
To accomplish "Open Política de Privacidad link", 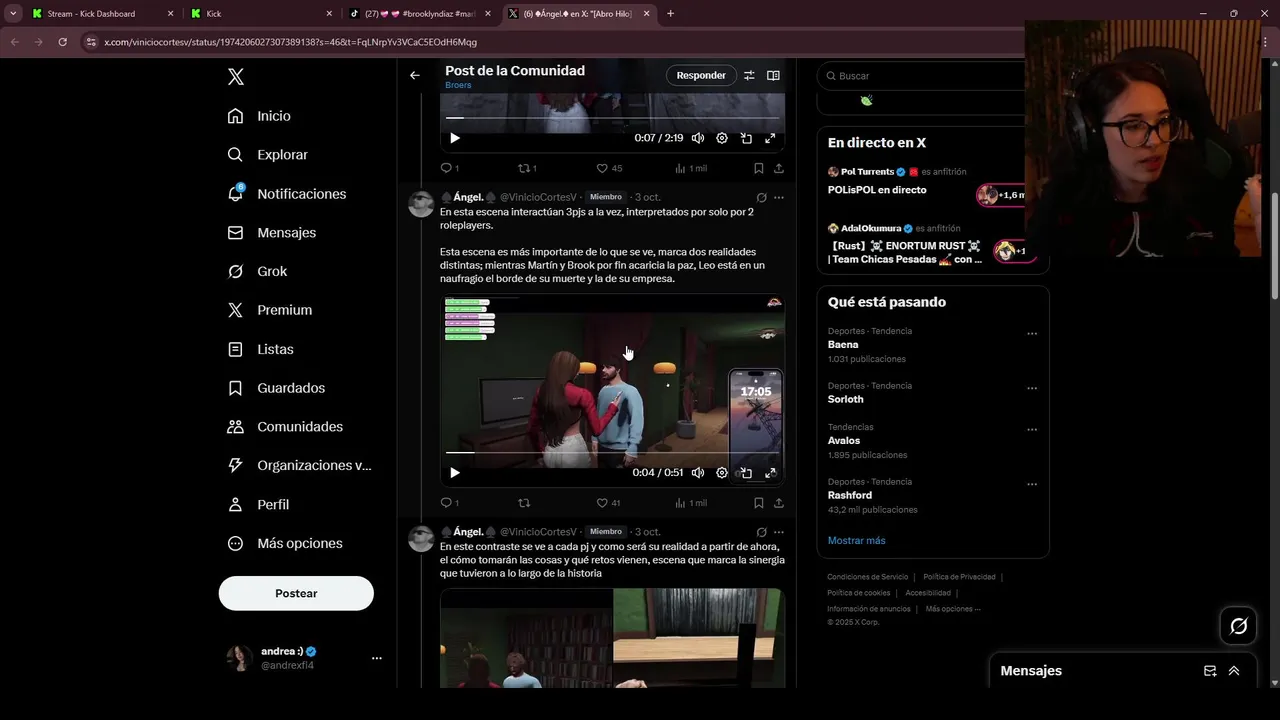I will click(959, 577).
